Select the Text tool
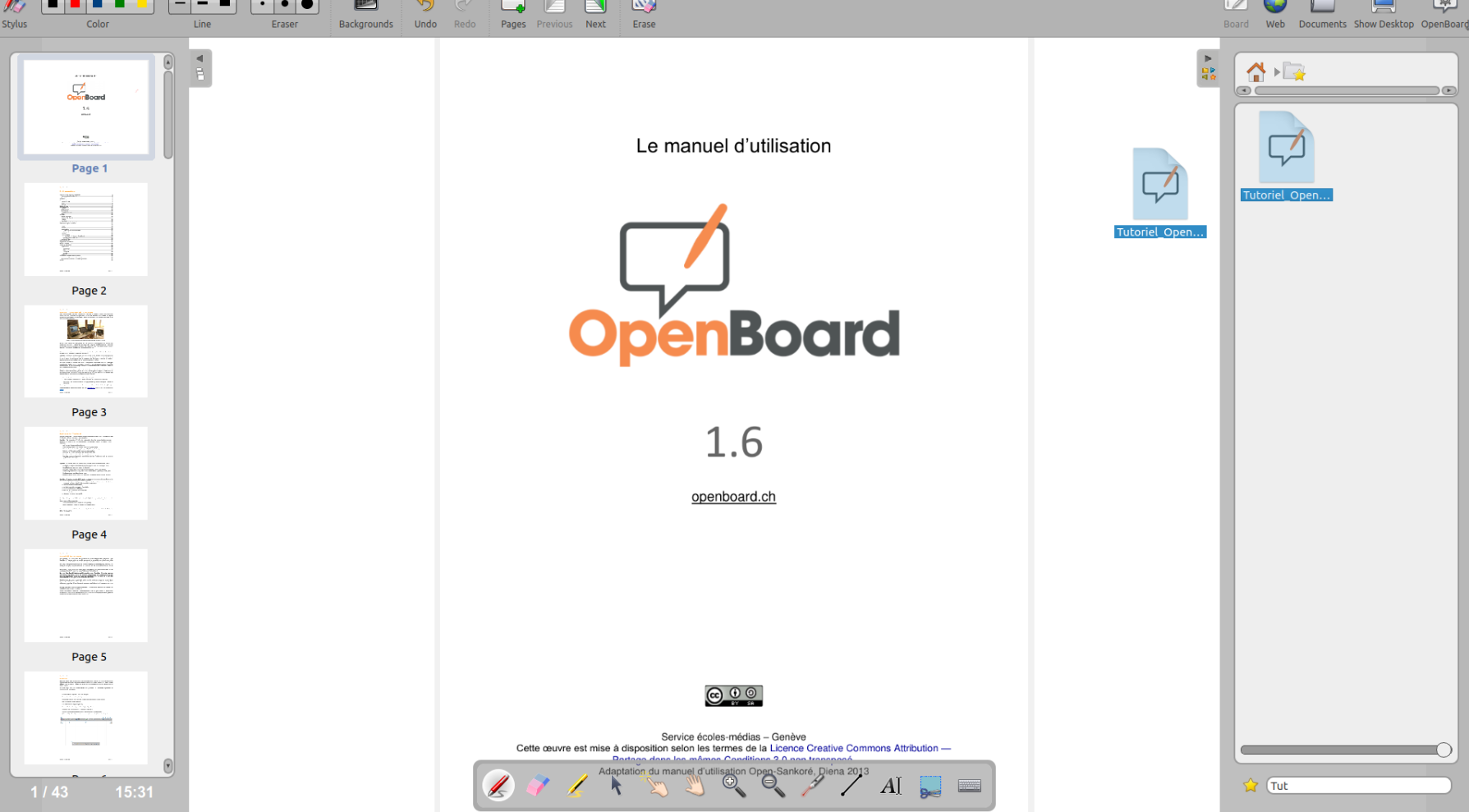 891,786
